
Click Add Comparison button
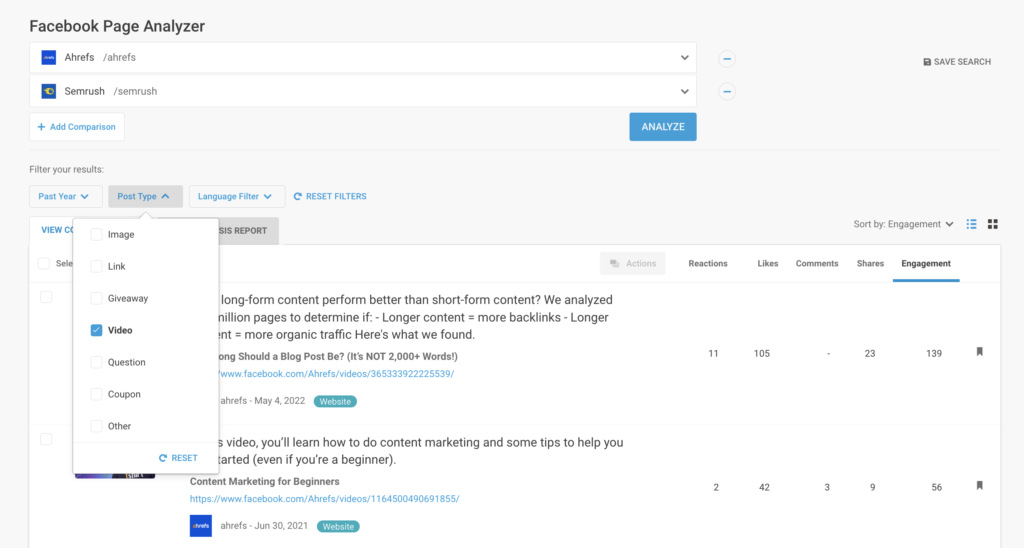point(76,127)
